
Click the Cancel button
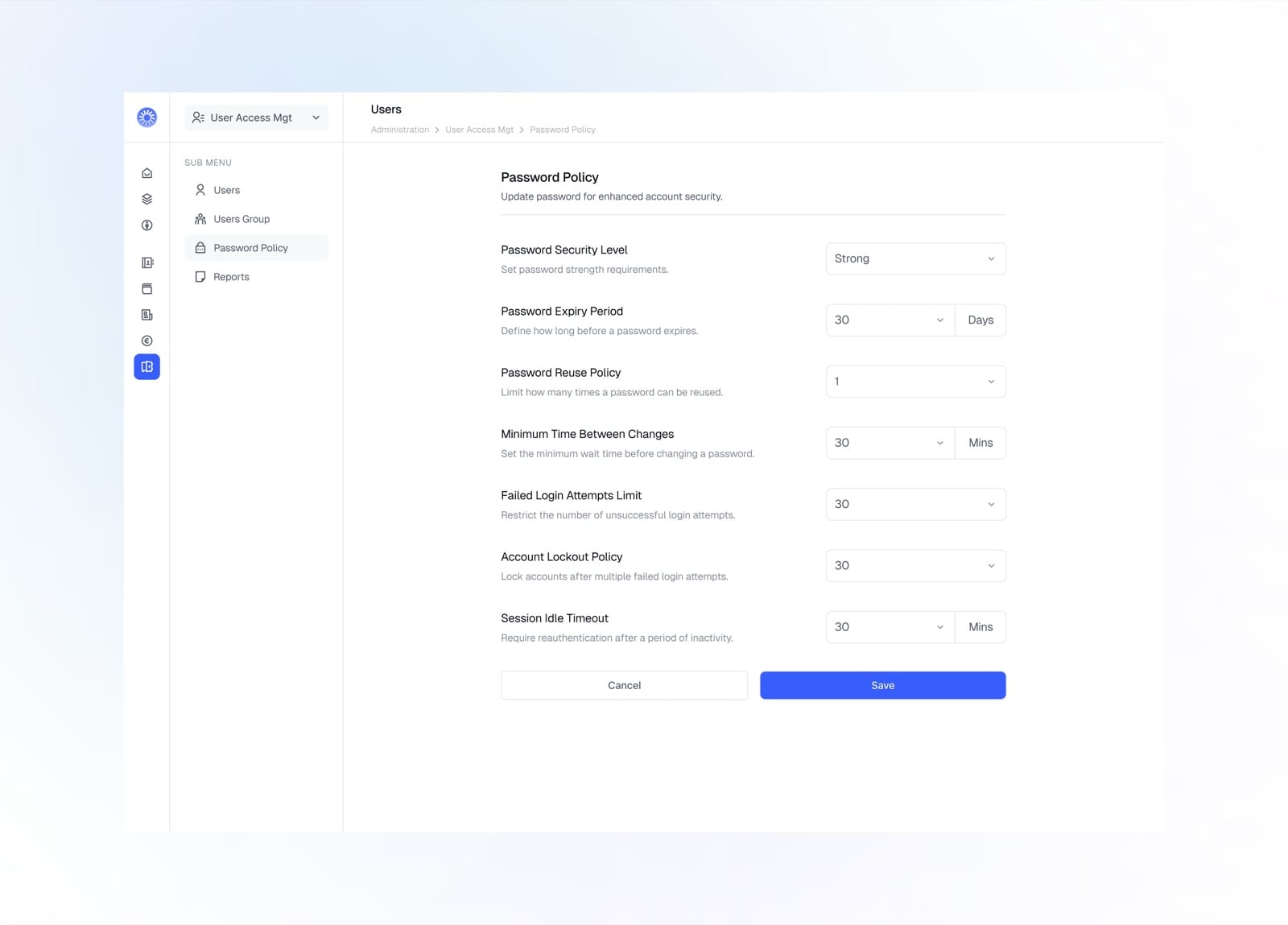(624, 685)
